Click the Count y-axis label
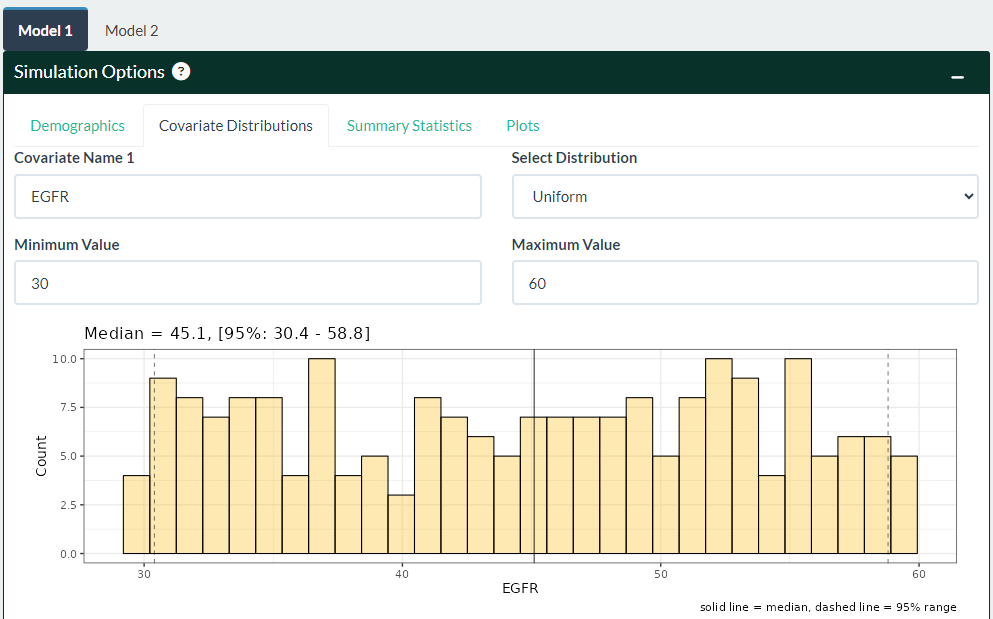This screenshot has height=619, width=993. 41,455
